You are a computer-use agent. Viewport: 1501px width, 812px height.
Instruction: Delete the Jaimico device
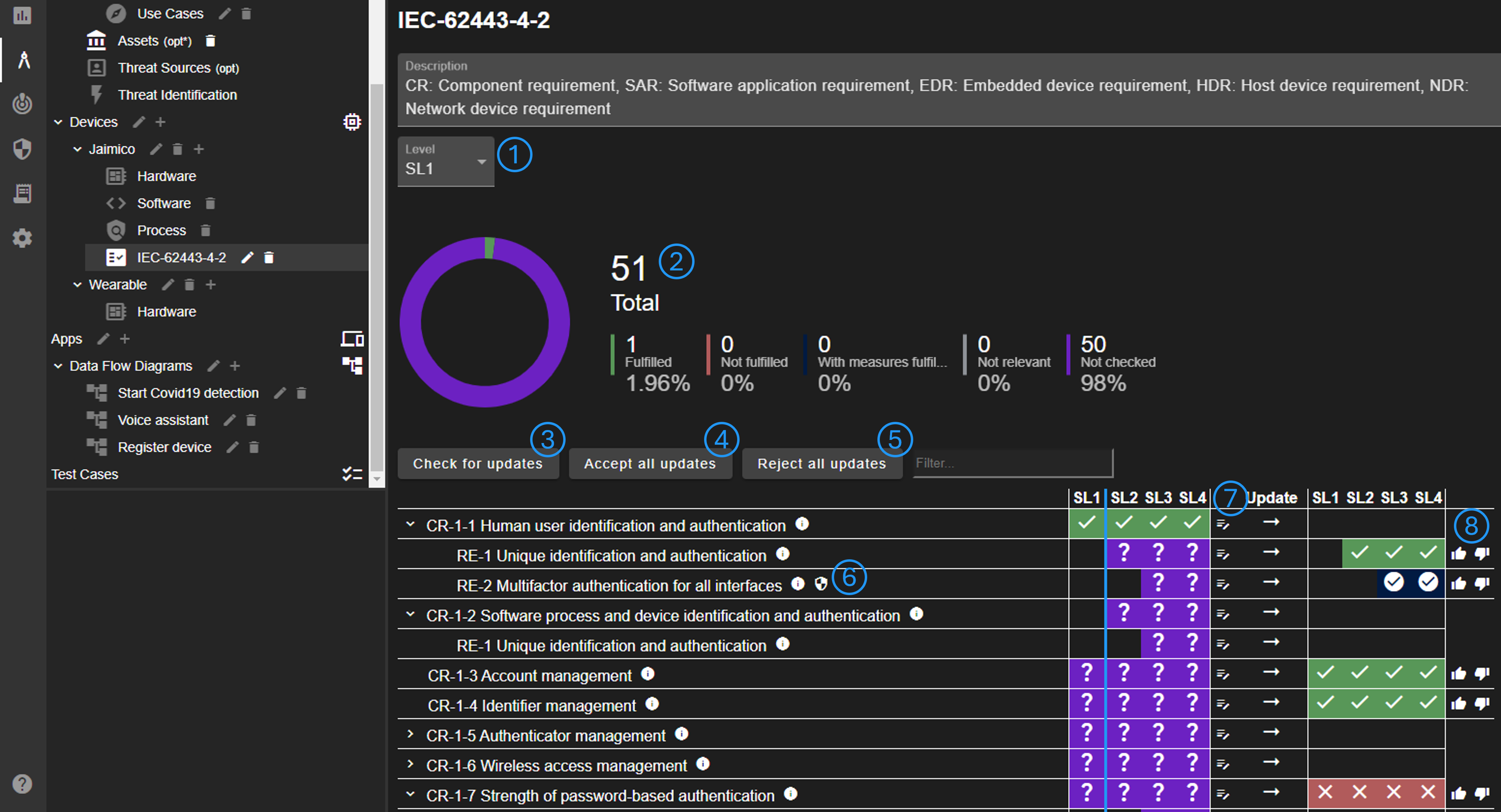pos(178,149)
